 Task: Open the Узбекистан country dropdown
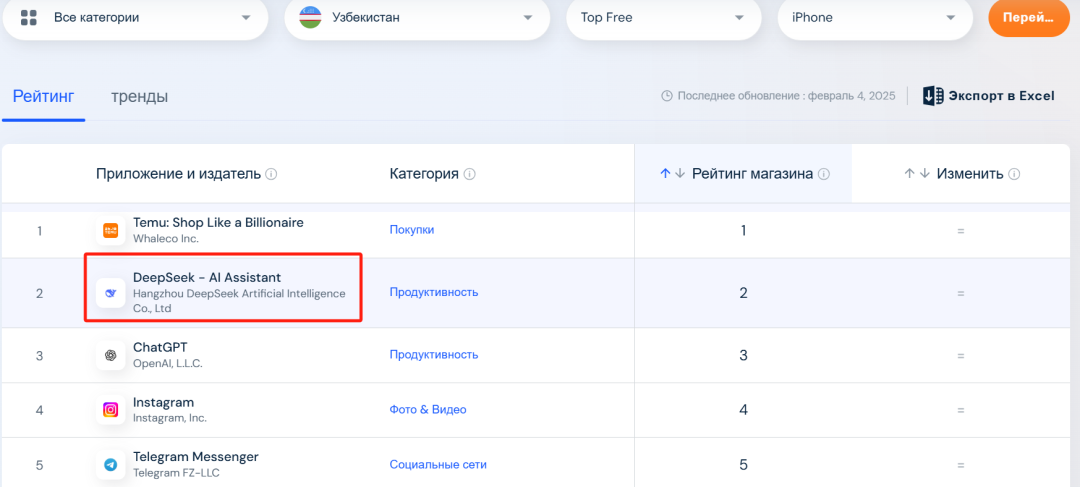(x=417, y=18)
